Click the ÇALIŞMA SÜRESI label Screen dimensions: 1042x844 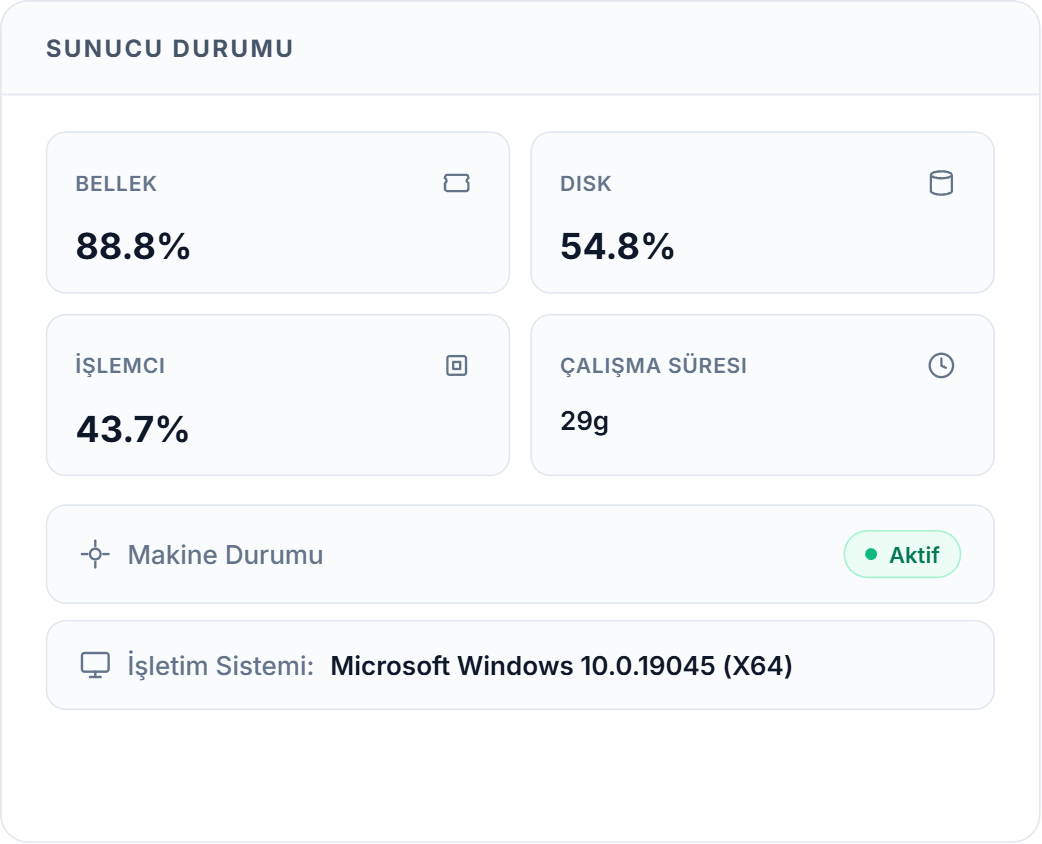(x=653, y=366)
